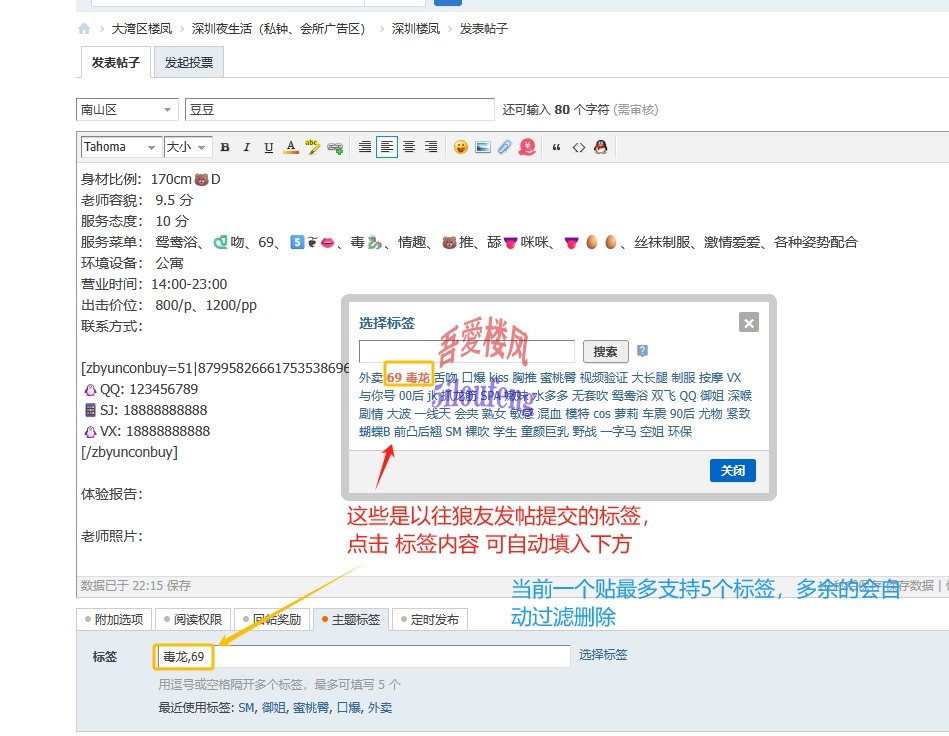Switch to the 发起投票 tab
Screen dimensions: 949x736
[189, 62]
